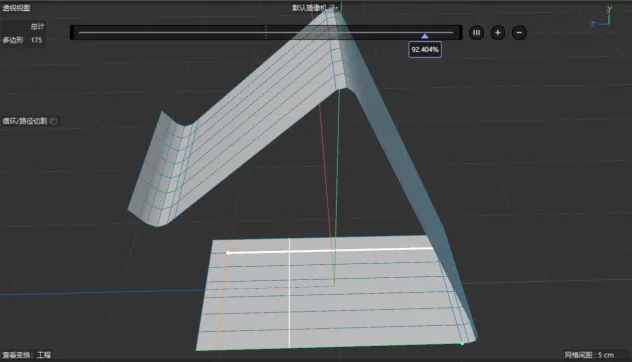632x362 pixels.
Task: Click the white endpoint dot of cut
Action: [x=228, y=253]
